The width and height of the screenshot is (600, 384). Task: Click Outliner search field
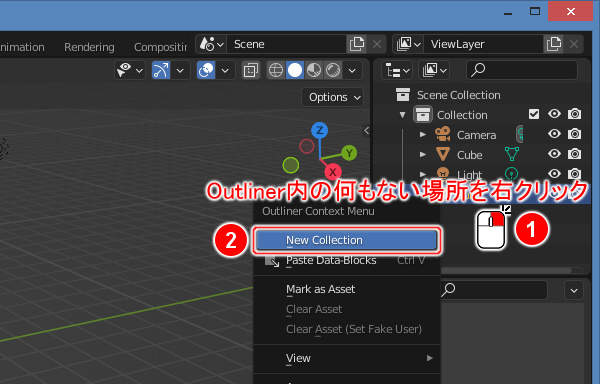522,70
